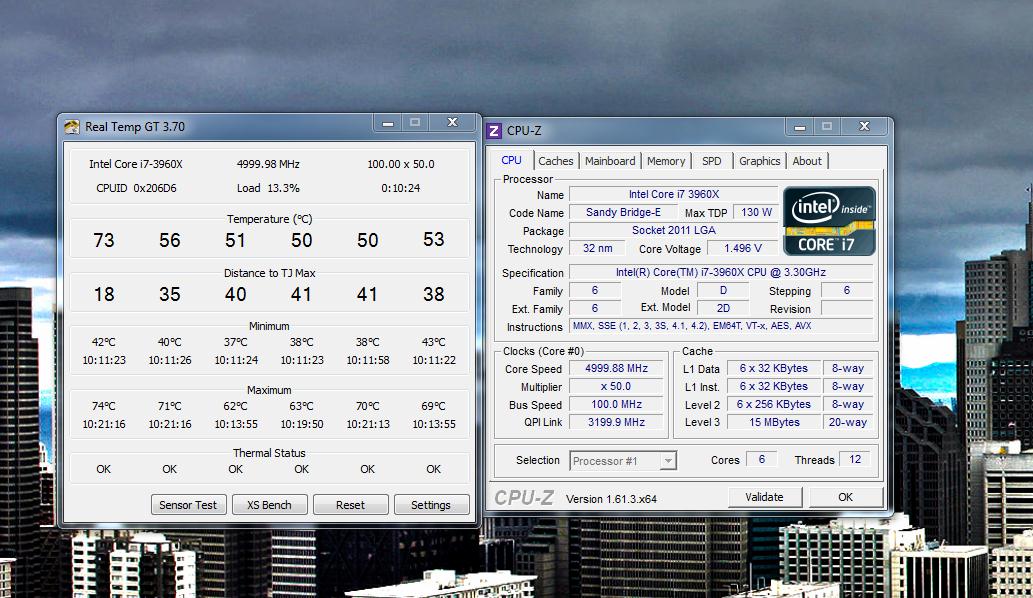
Task: Click the Real Temp flame icon in title bar
Action: click(71, 126)
